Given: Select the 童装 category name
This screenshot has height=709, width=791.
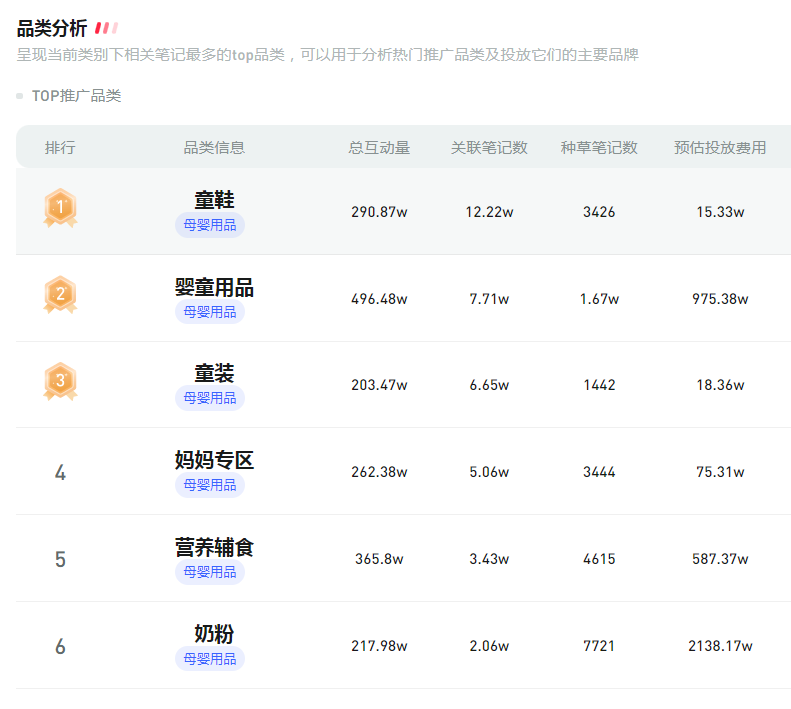Looking at the screenshot, I should click(x=214, y=374).
